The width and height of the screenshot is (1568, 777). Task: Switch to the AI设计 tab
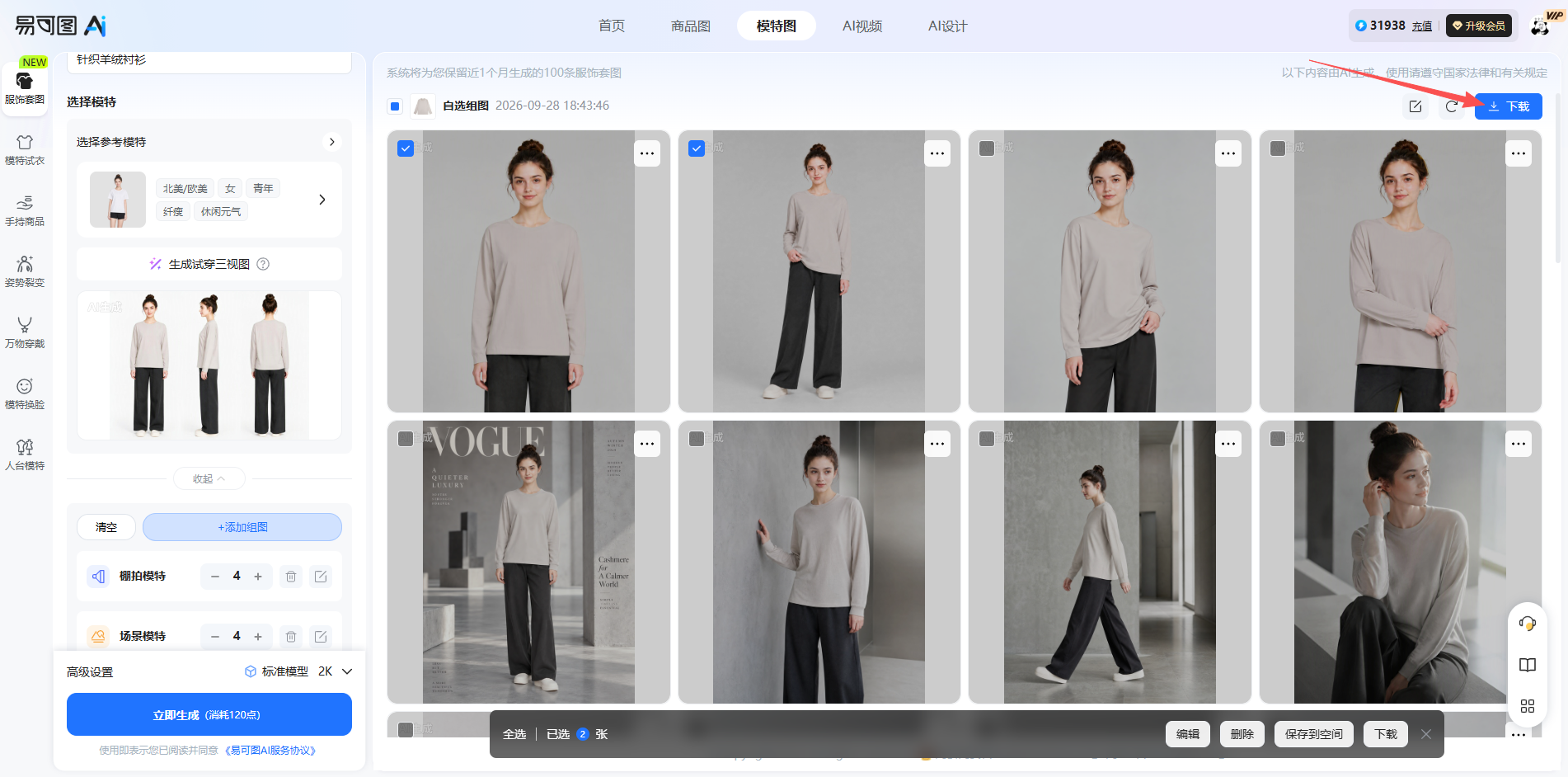click(x=948, y=26)
